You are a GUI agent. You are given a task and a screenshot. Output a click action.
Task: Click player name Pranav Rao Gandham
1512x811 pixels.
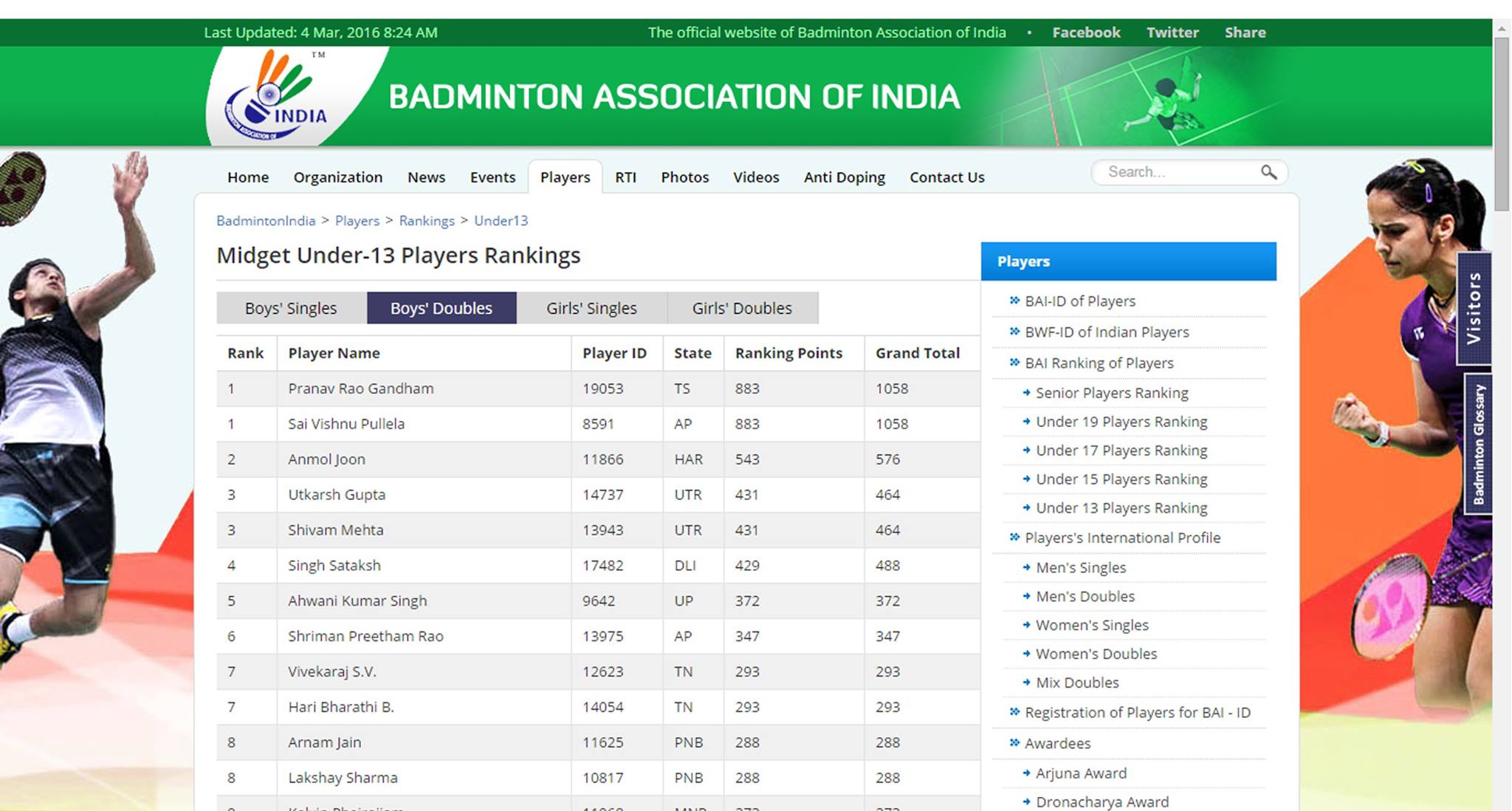point(361,389)
